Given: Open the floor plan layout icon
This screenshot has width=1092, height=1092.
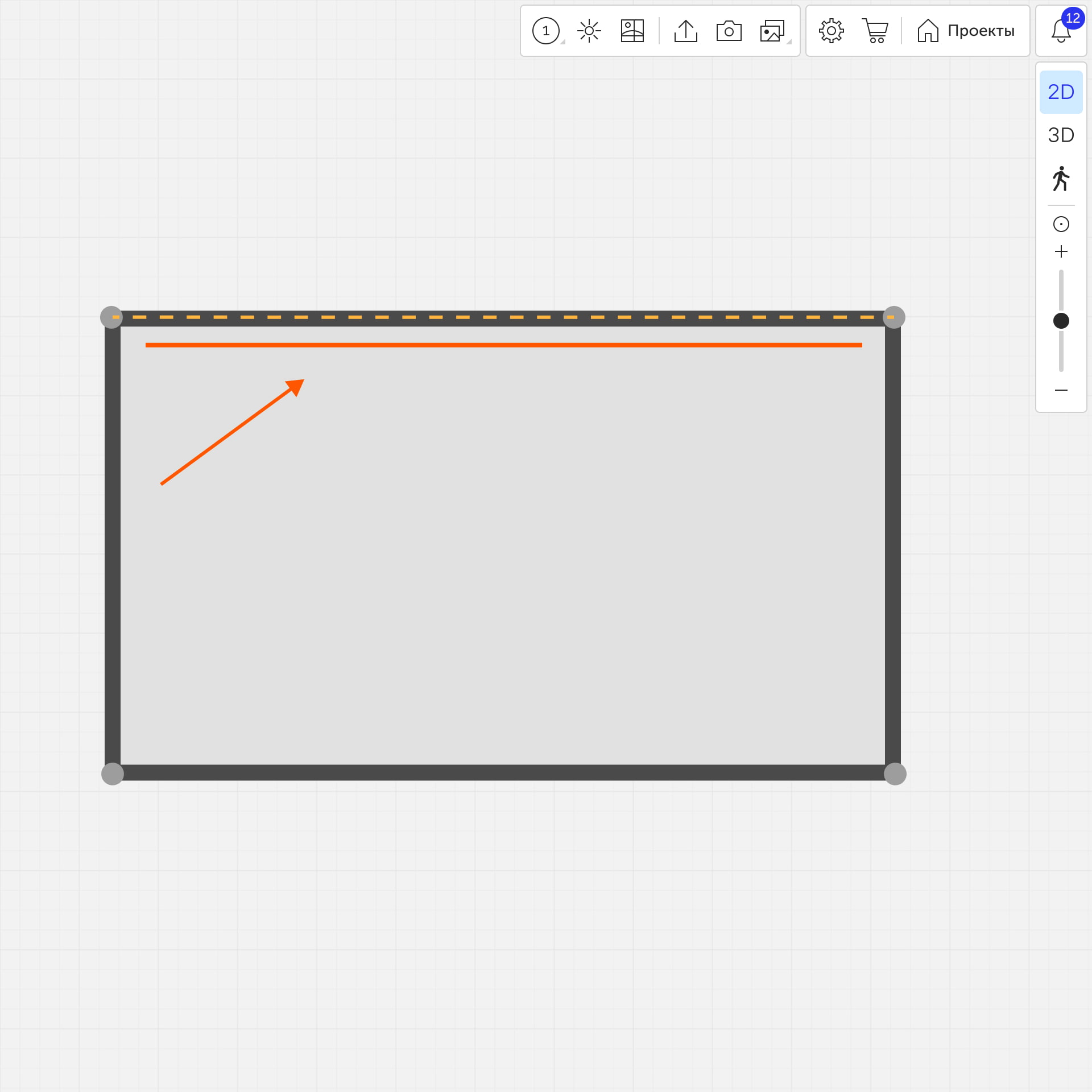Looking at the screenshot, I should click(632, 31).
